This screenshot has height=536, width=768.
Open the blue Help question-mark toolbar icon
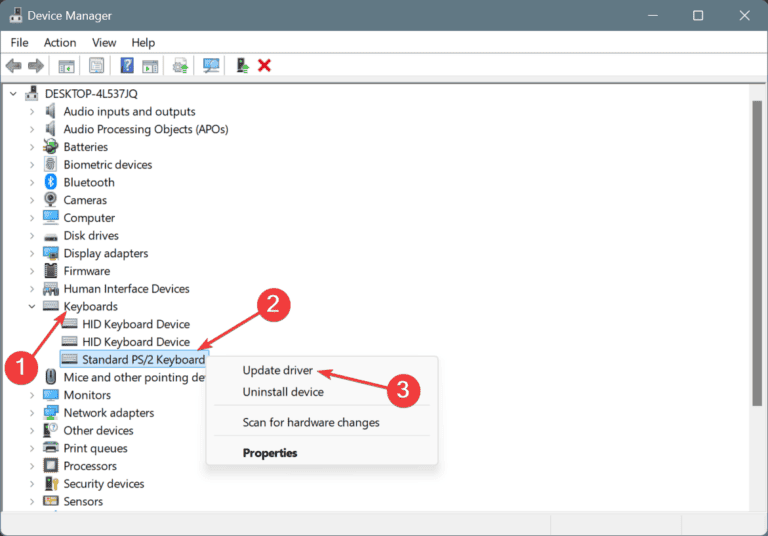point(127,66)
